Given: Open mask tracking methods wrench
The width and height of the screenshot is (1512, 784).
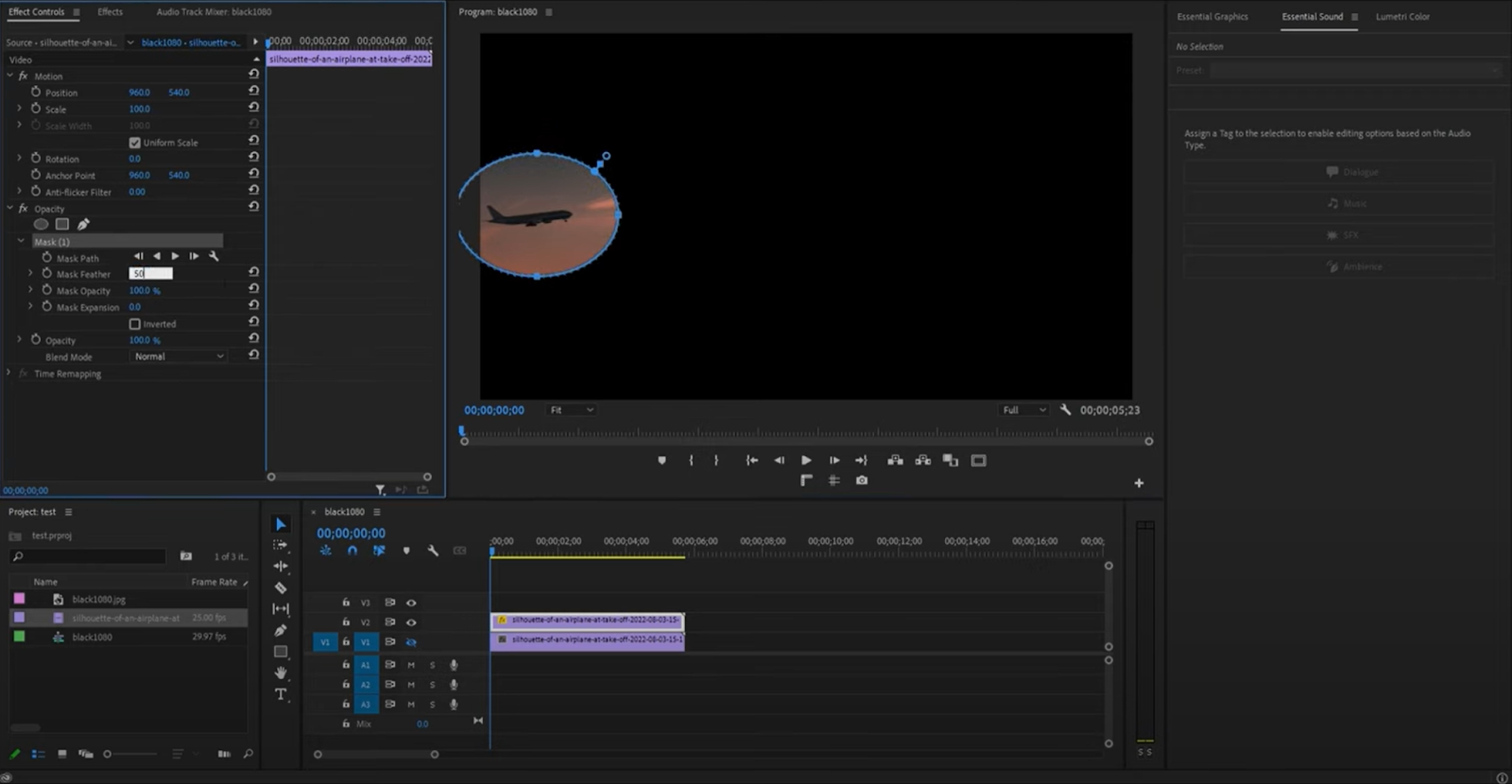Looking at the screenshot, I should pos(214,257).
